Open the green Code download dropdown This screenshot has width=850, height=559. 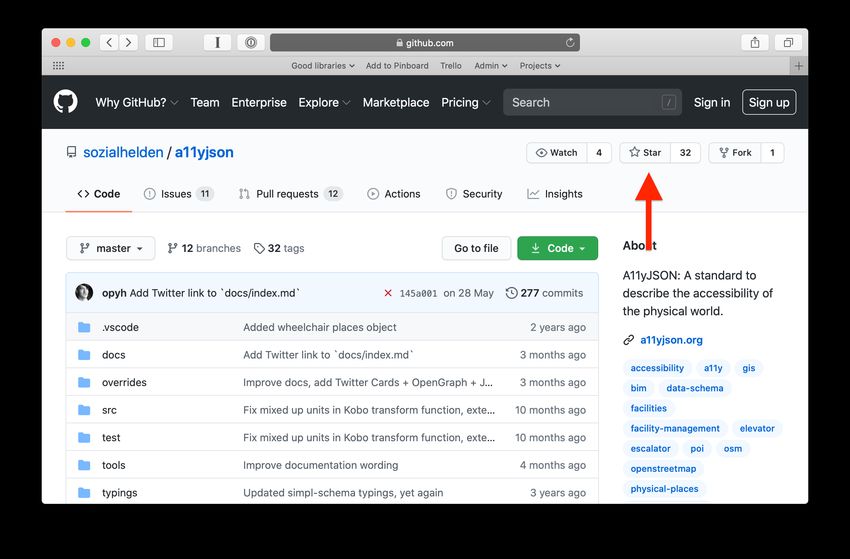coord(557,248)
